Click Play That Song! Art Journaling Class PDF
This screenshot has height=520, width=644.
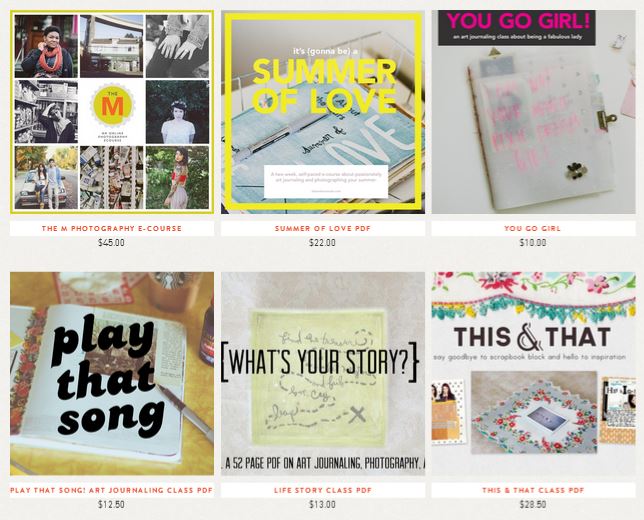pyautogui.click(x=112, y=490)
